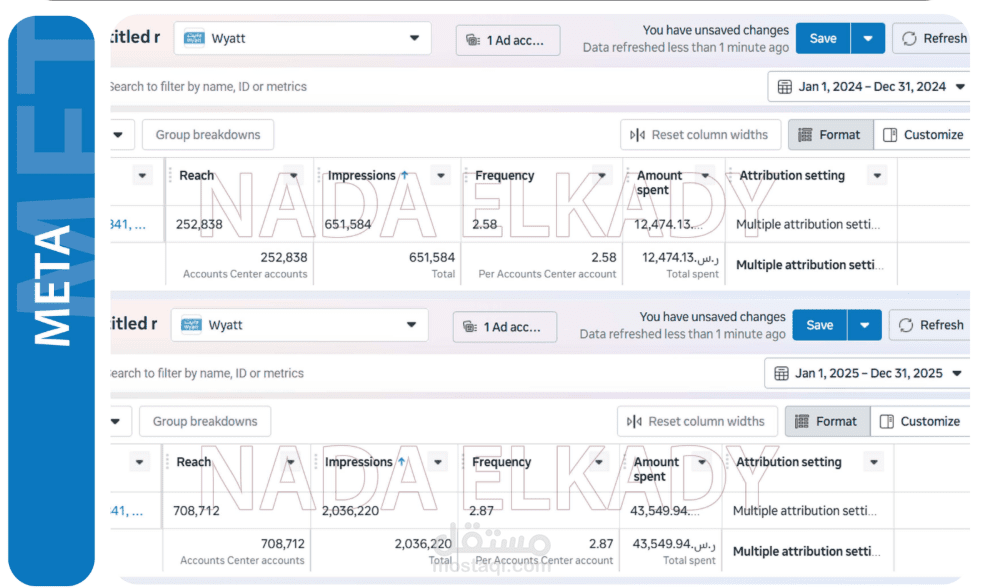
Task: Click the Frequency value 2.58 in the 2024 row
Action: (484, 224)
